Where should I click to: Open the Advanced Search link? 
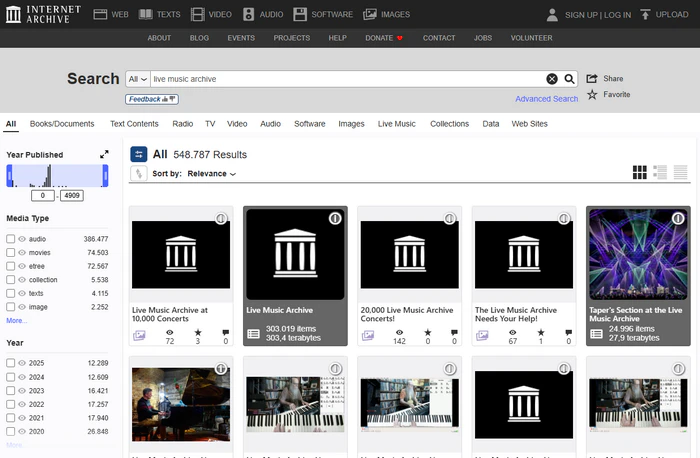tap(546, 99)
